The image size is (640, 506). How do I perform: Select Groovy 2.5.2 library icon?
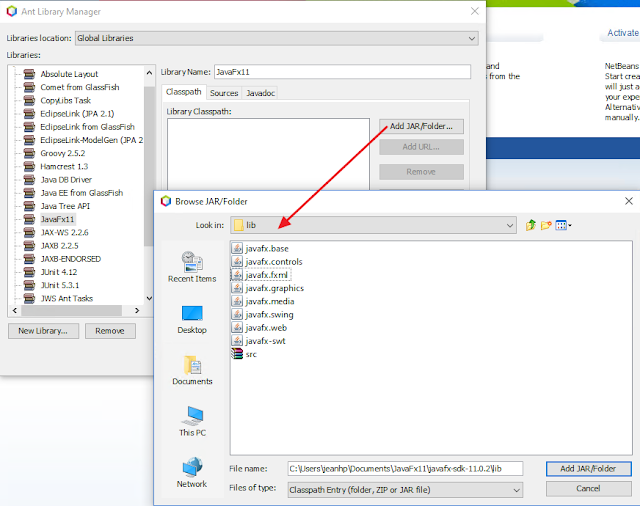point(29,153)
